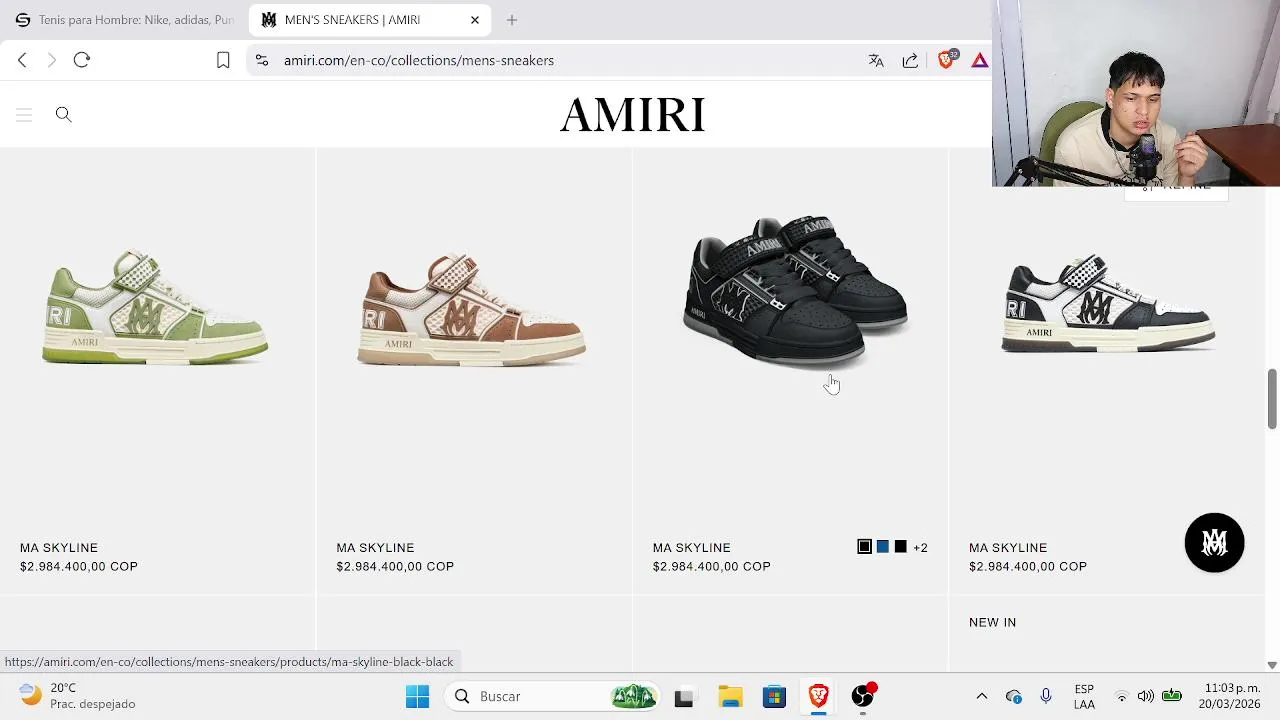Open the all-black MA Skyline sneaker image
1280x720 pixels.
[x=795, y=292]
